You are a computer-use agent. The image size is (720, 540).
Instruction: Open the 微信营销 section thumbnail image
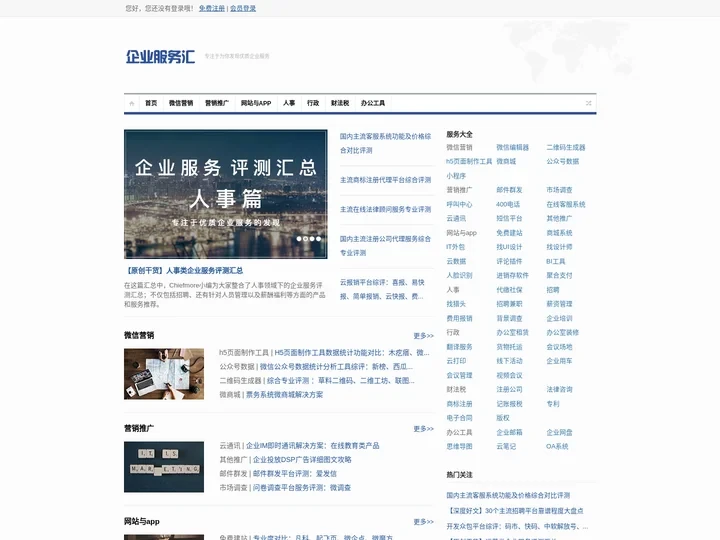164,374
